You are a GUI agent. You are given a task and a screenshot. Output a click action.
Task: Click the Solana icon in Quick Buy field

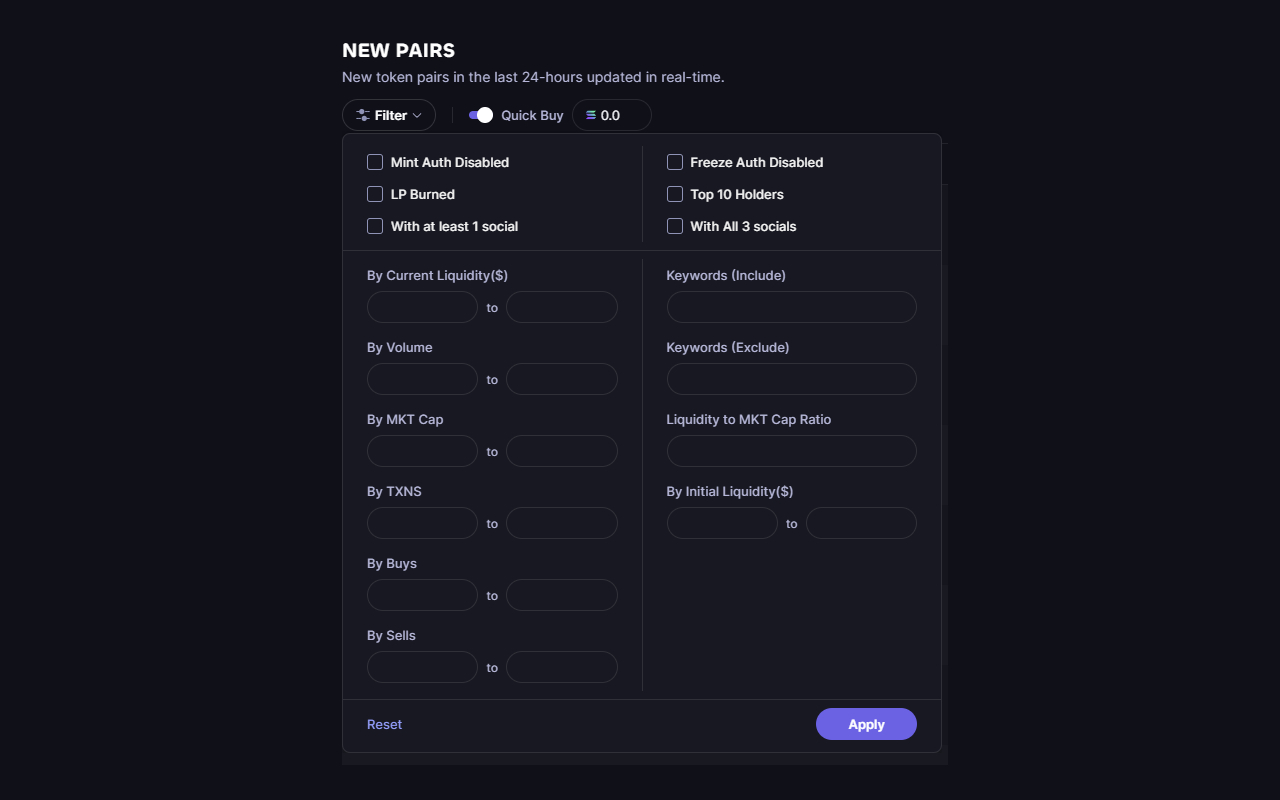(x=590, y=115)
